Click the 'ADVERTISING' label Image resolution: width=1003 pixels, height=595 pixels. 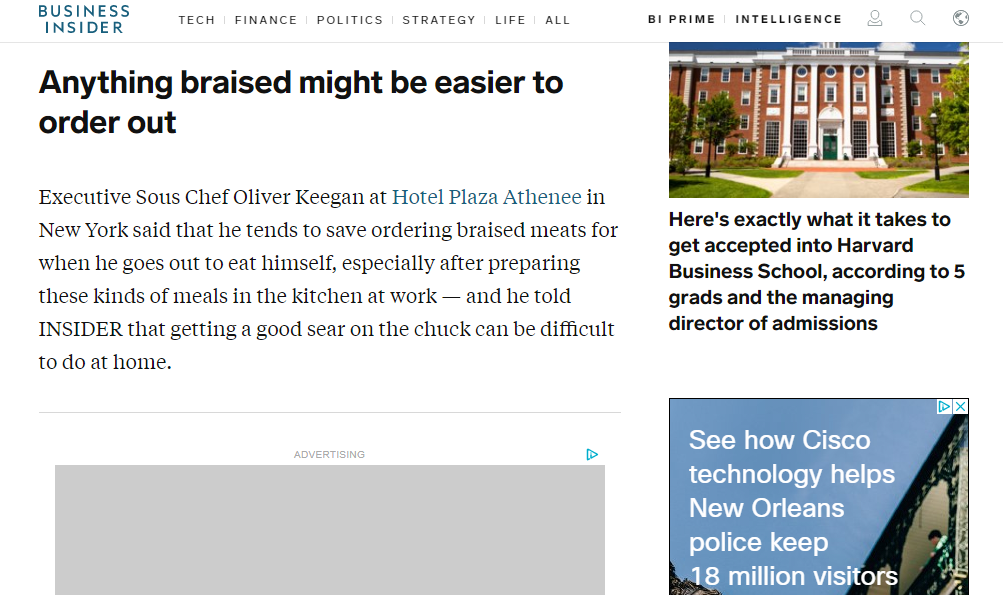(x=329, y=454)
